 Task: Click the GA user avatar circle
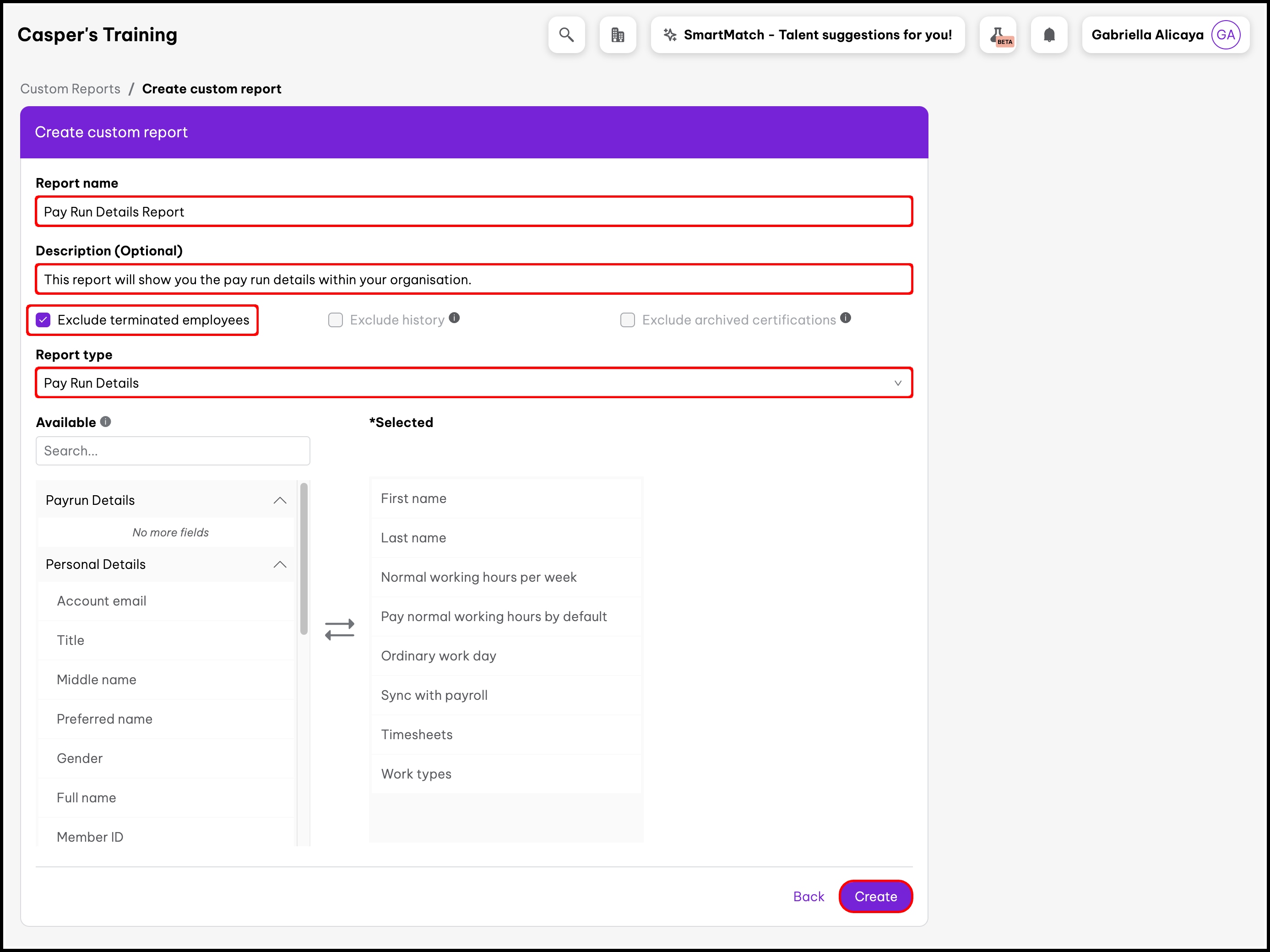coord(1225,35)
